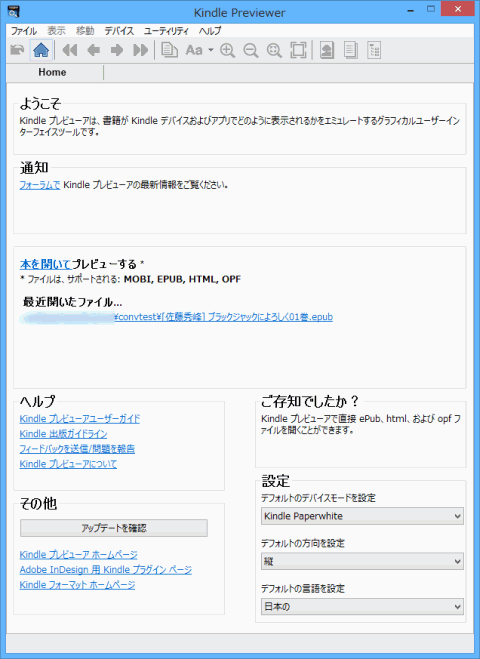Open the ファイル menu

pos(24,31)
